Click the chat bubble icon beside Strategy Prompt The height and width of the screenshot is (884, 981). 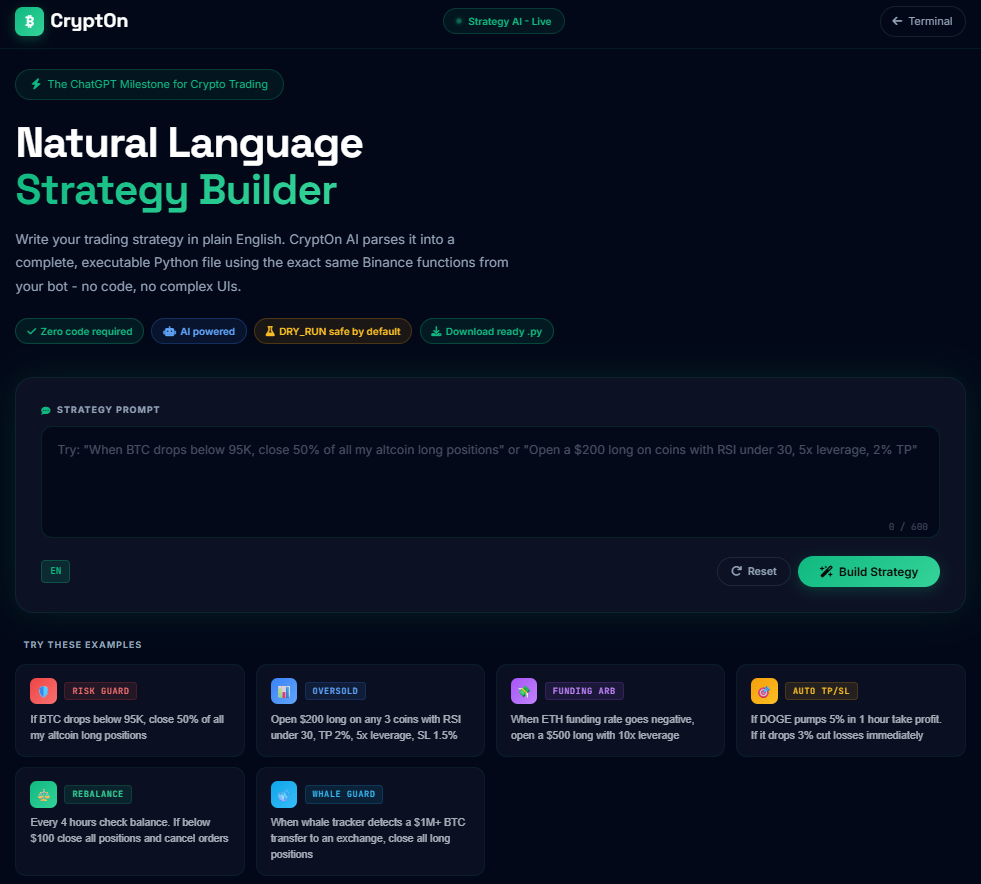click(46, 410)
